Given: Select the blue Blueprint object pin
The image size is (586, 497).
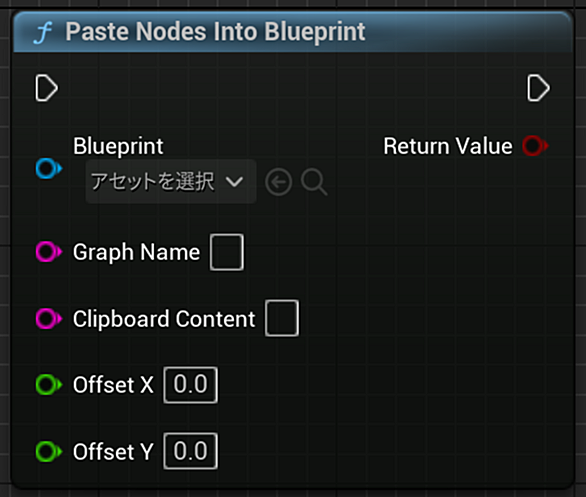Looking at the screenshot, I should tap(49, 169).
